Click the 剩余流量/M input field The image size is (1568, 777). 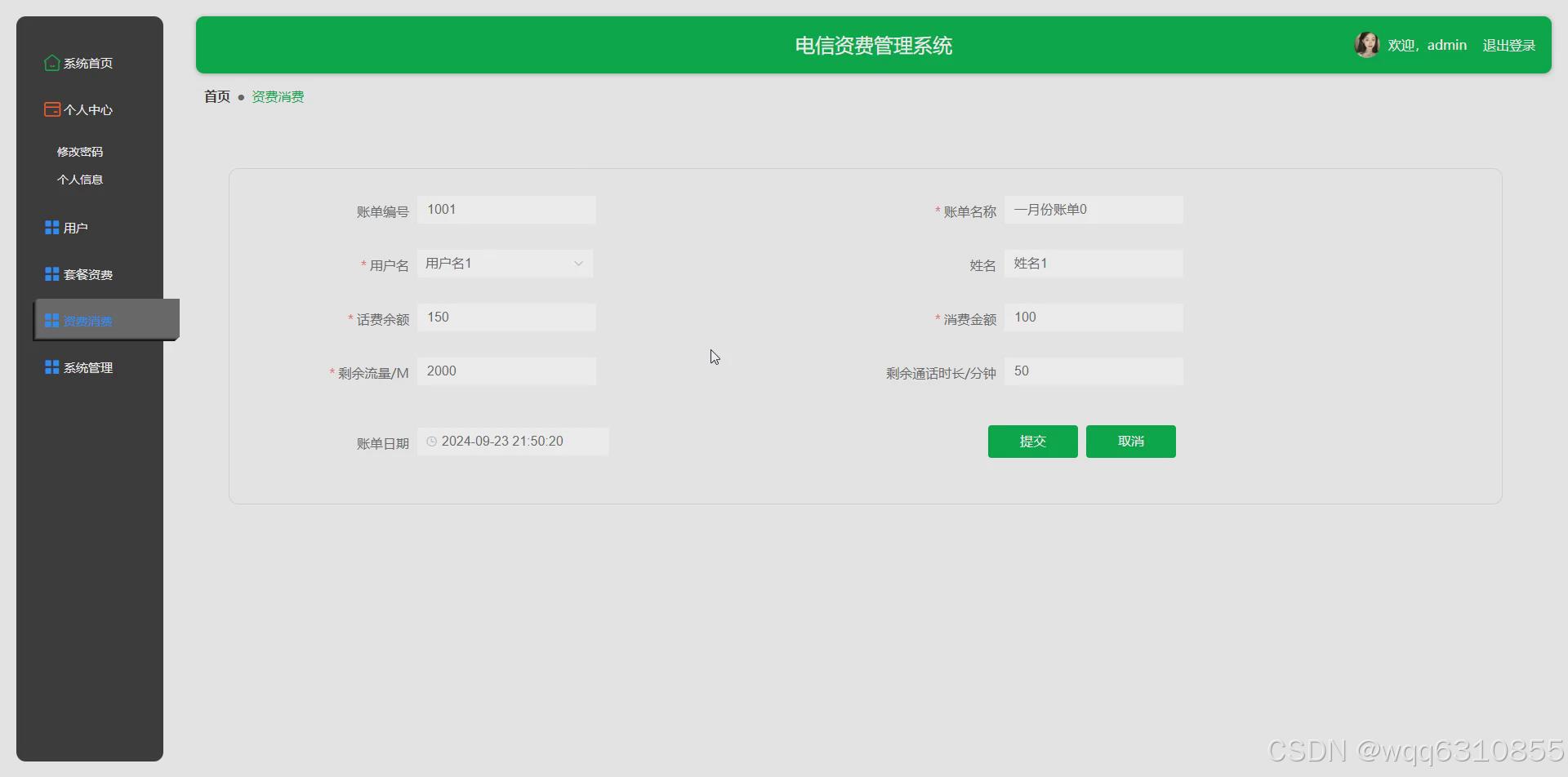[506, 371]
